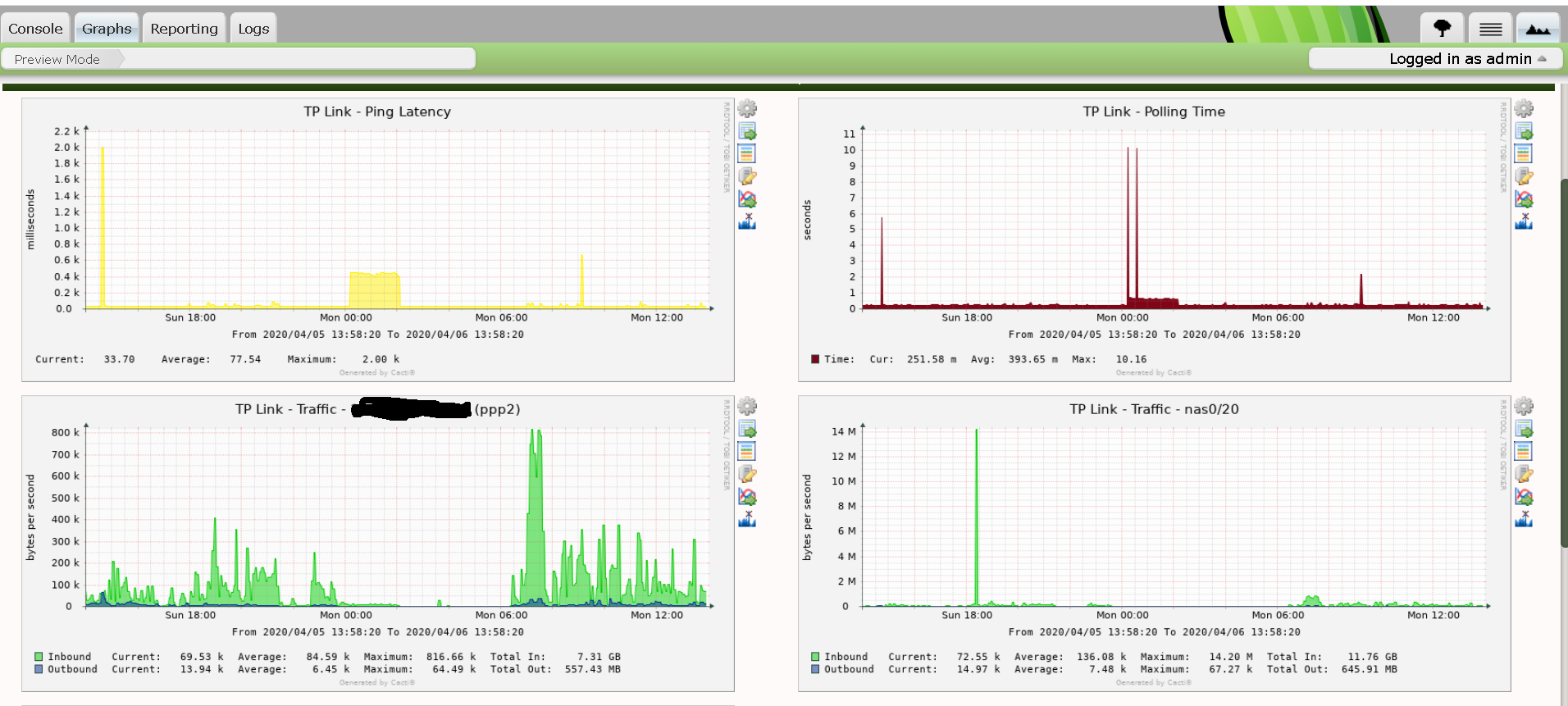The image size is (1568, 706).
Task: Click the 'TP Link - Polling Time' title
Action: [1154, 112]
